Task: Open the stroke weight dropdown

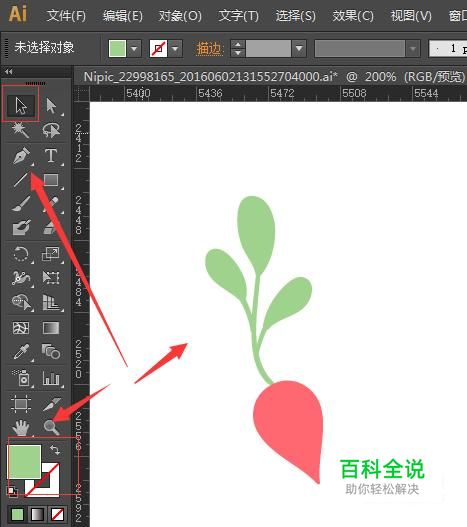Action: click(299, 49)
